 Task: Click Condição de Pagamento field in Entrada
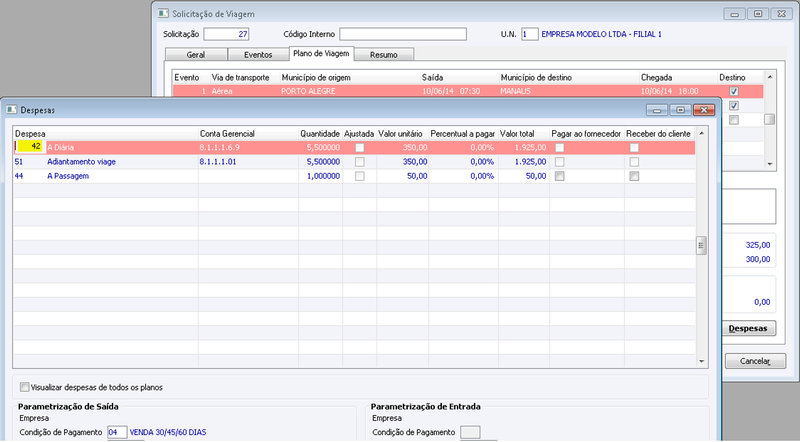click(x=470, y=432)
